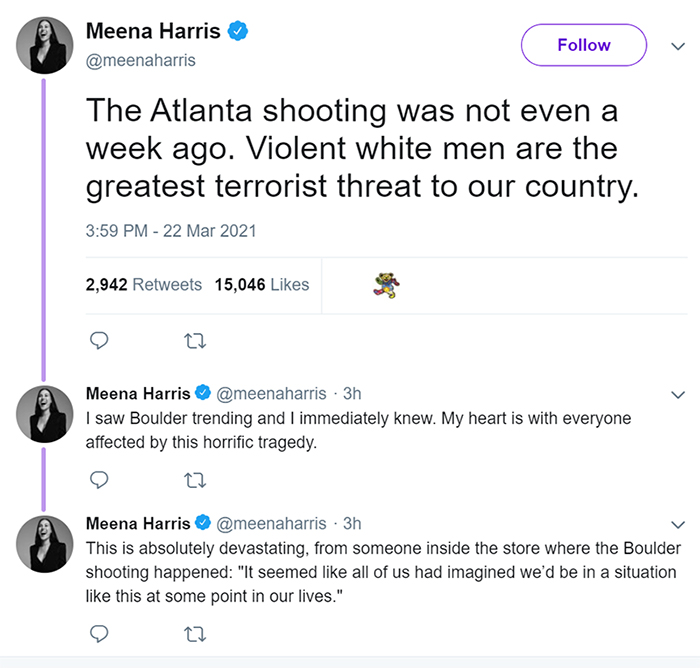Reply to the Boulder trending tweet
Image resolution: width=700 pixels, height=668 pixels.
pyautogui.click(x=99, y=480)
